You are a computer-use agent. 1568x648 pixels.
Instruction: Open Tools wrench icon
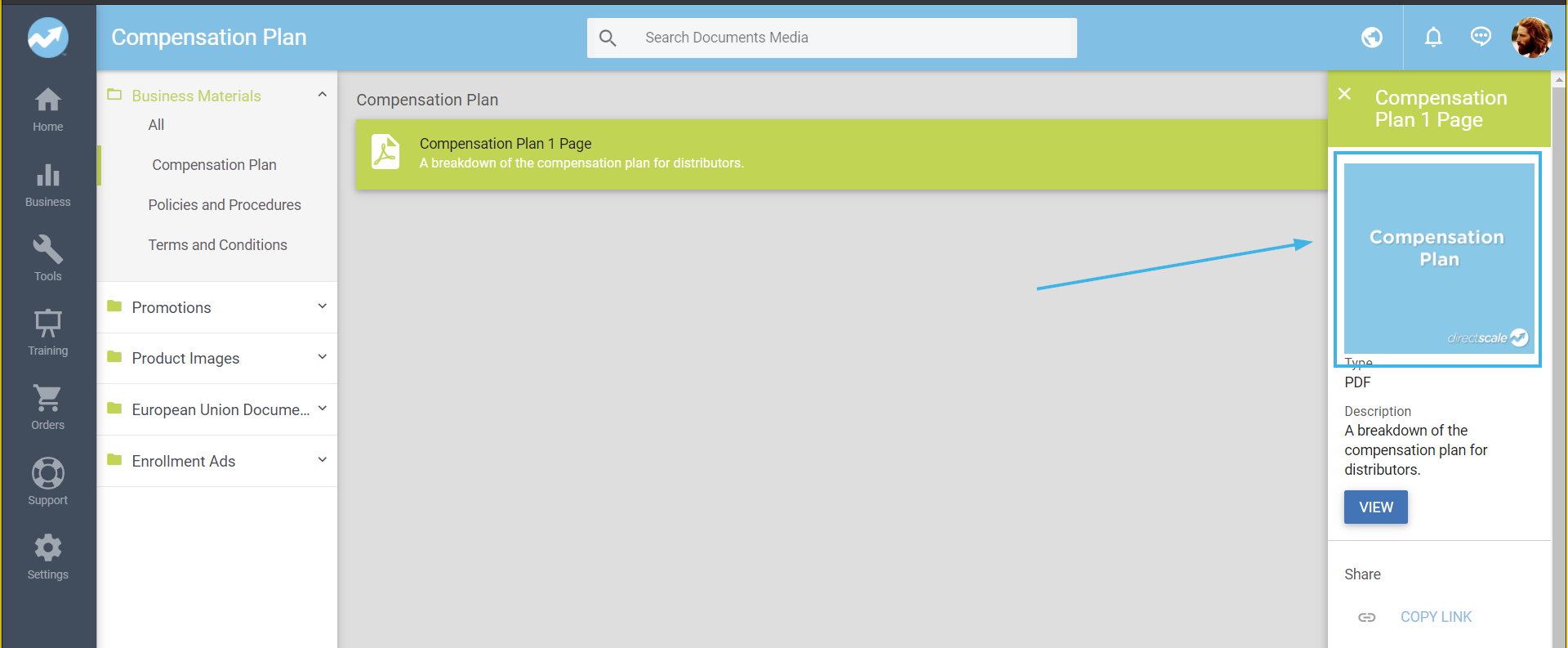[47, 250]
